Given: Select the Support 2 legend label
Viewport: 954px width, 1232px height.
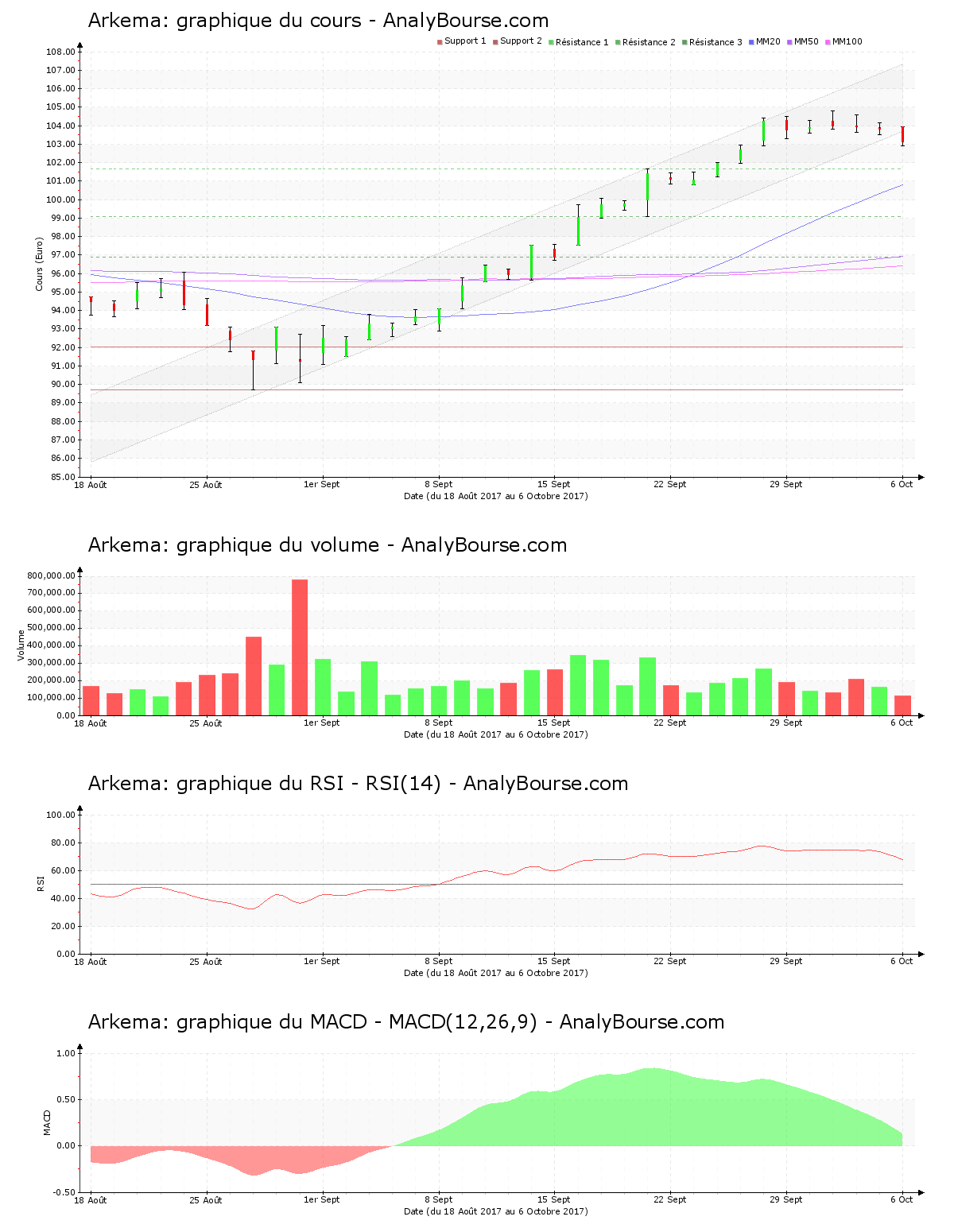Looking at the screenshot, I should [x=521, y=41].
